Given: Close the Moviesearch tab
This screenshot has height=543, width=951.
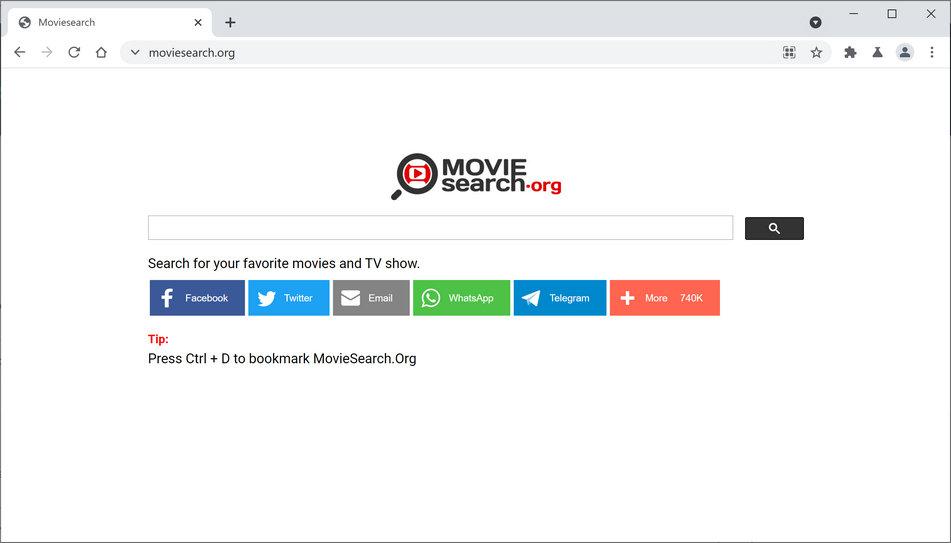Looking at the screenshot, I should (x=198, y=22).
